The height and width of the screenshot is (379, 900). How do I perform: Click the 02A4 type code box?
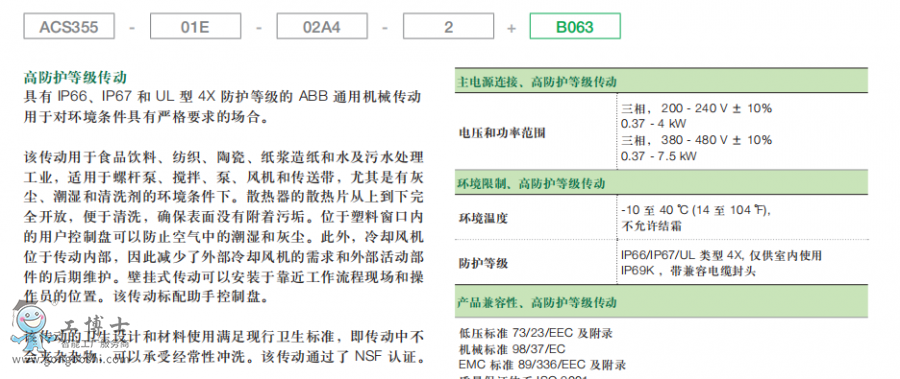point(322,26)
